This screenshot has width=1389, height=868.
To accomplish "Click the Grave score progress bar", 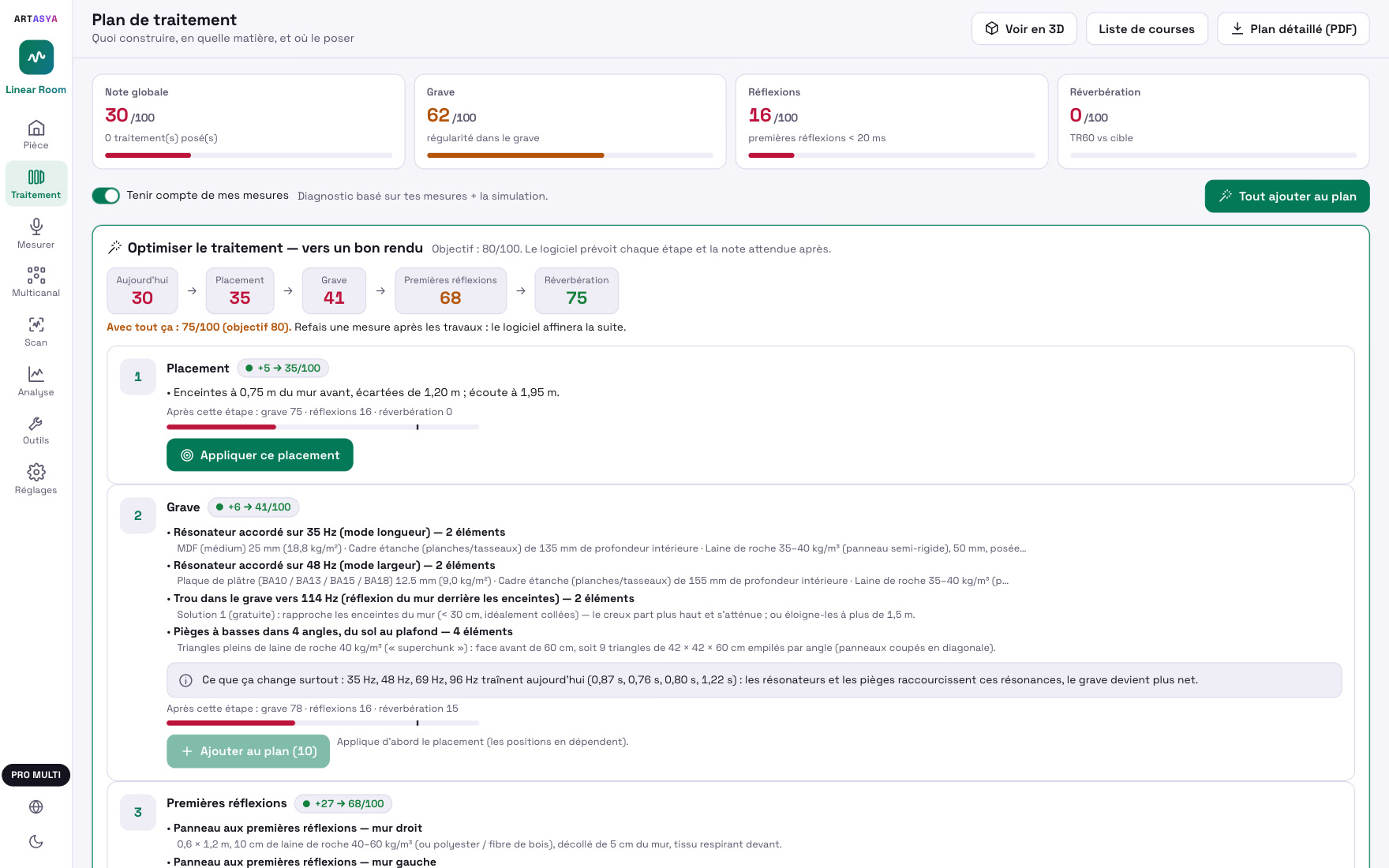I will pos(570,155).
